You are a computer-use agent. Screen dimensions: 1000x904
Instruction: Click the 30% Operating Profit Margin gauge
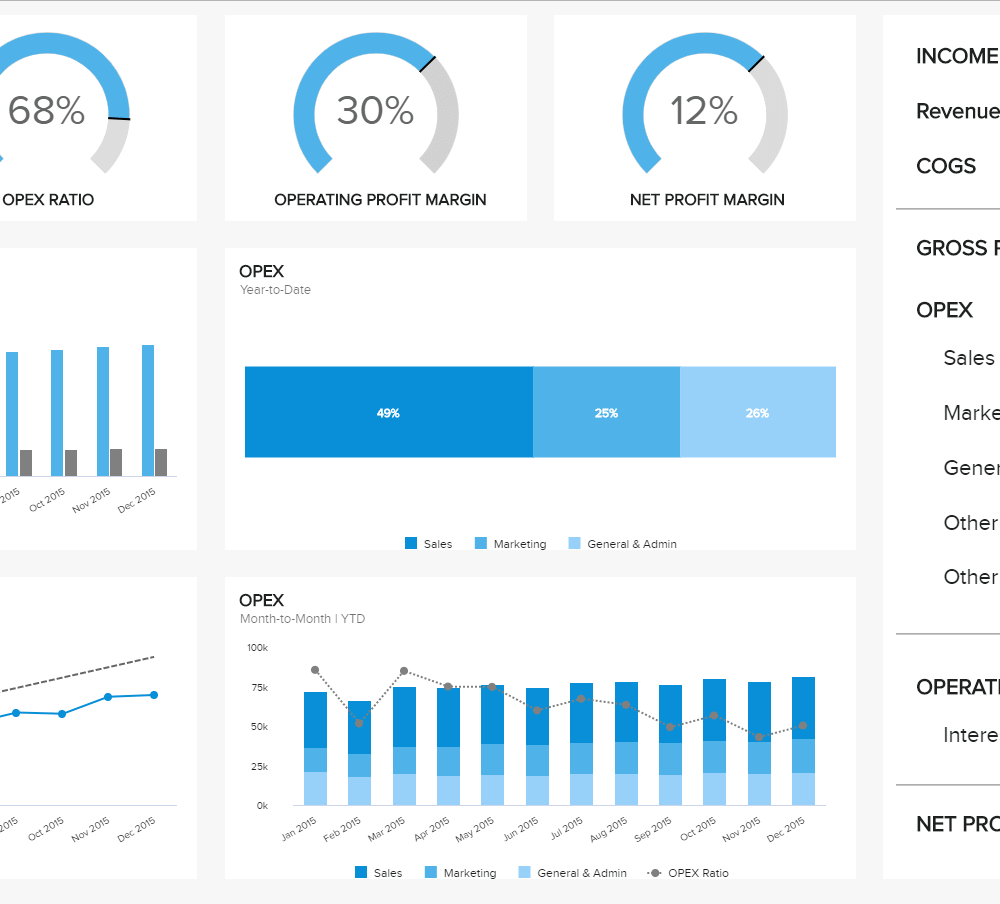point(375,111)
